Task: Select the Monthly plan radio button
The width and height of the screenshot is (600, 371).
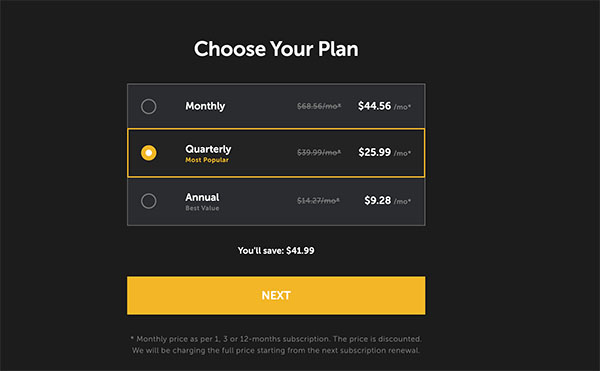Action: pos(148,106)
